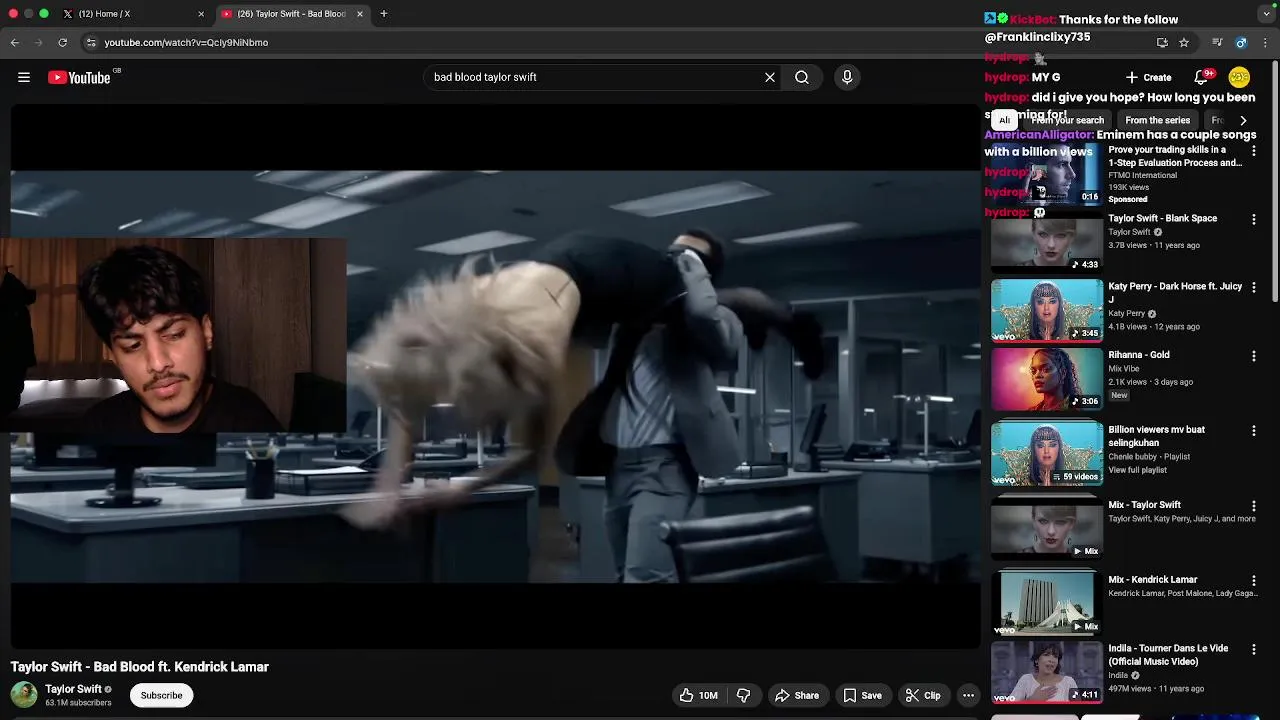Click the address bar URL

(x=186, y=42)
